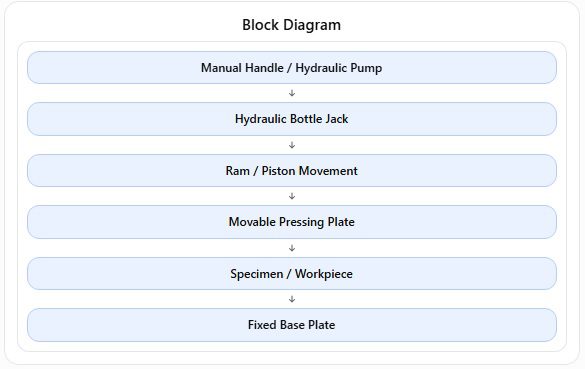Viewport: 585px width, 369px height.
Task: Click the arrow below Manual Handle / Hydraulic Pump
Action: 292,93
